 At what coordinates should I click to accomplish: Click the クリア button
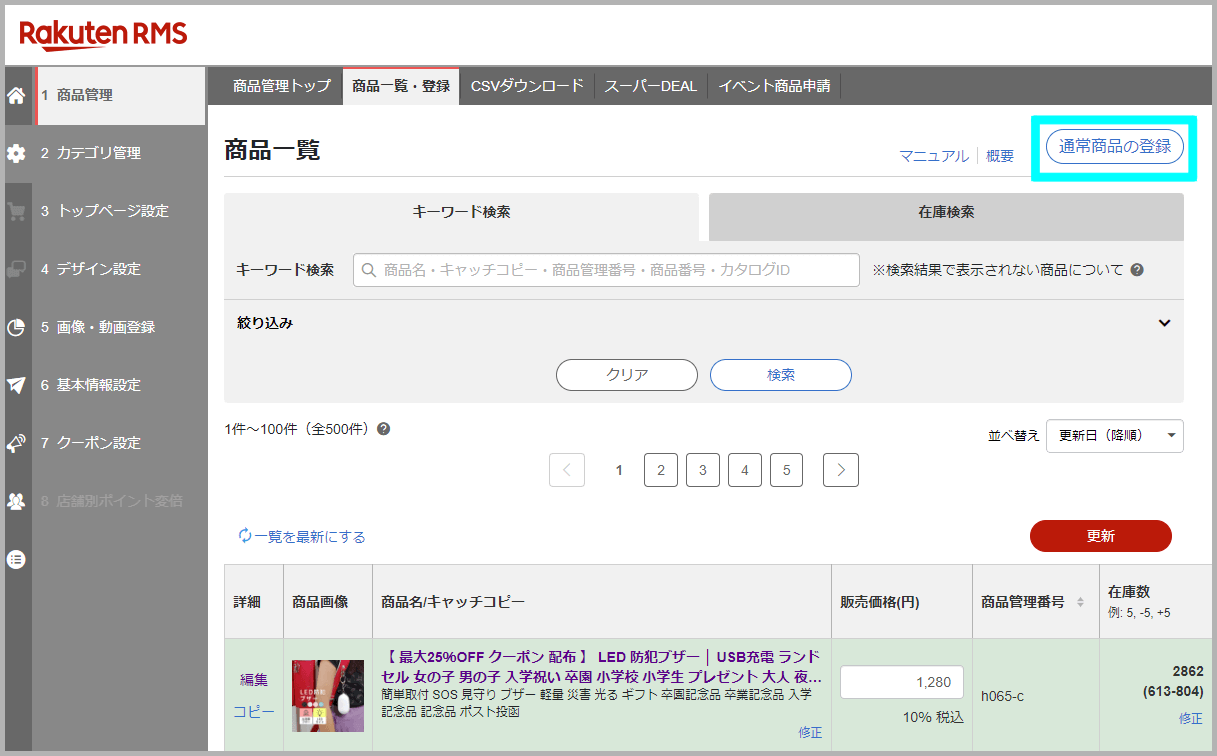pyautogui.click(x=627, y=375)
